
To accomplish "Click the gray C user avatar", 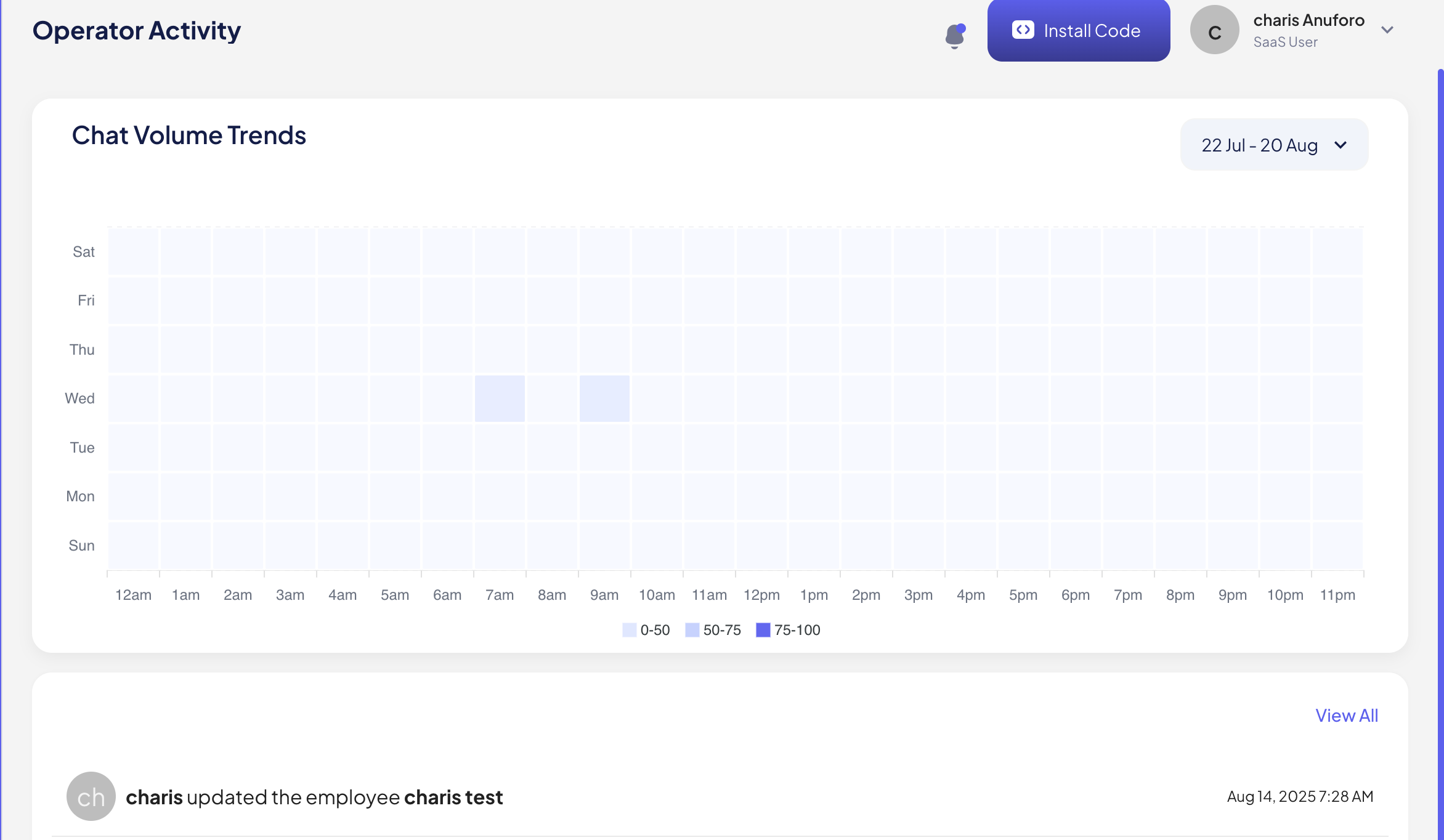I will point(1214,31).
